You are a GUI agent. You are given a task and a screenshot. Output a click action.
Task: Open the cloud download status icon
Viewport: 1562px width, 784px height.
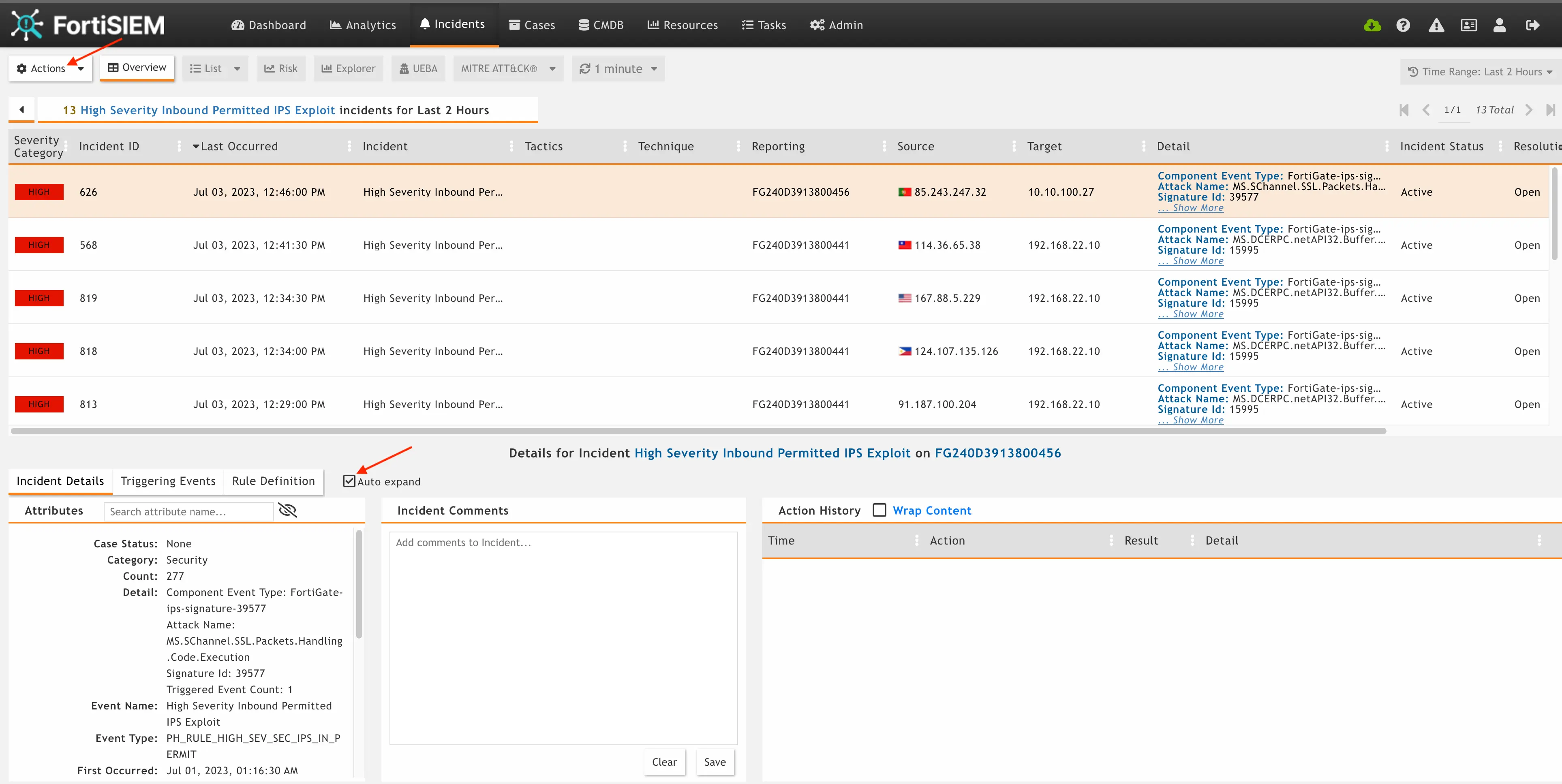(1372, 25)
